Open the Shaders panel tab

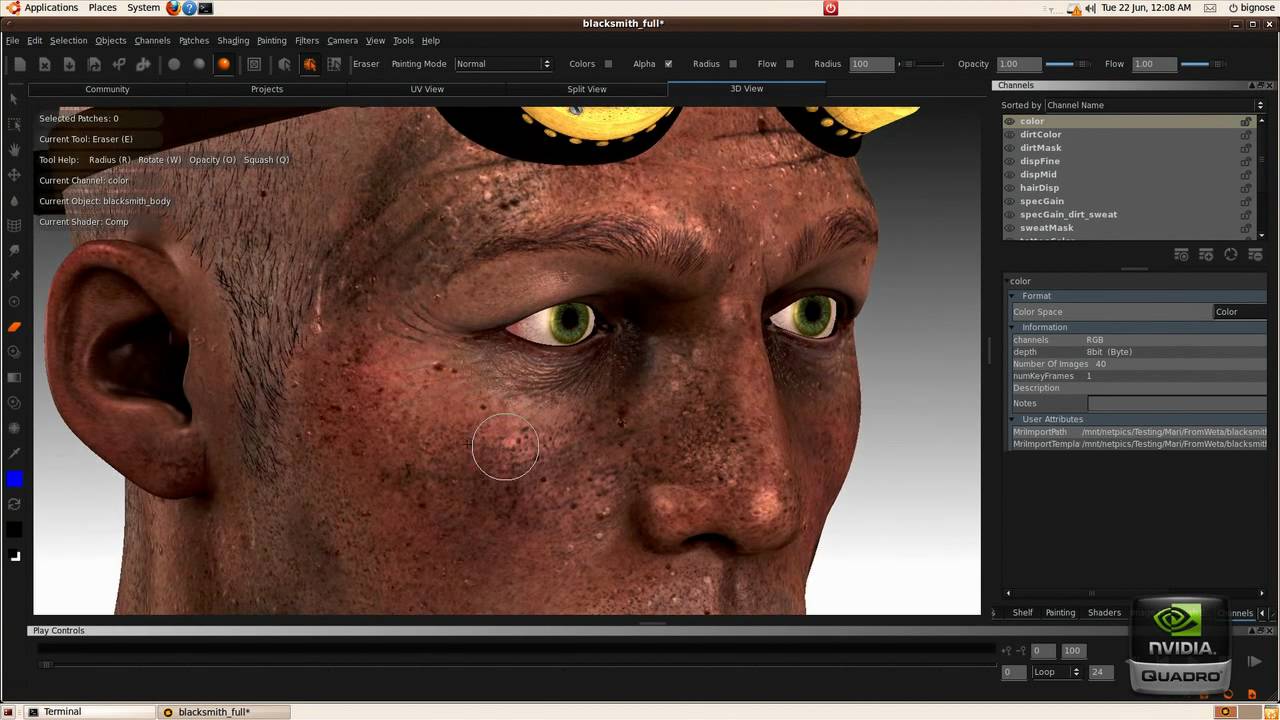pyautogui.click(x=1104, y=613)
